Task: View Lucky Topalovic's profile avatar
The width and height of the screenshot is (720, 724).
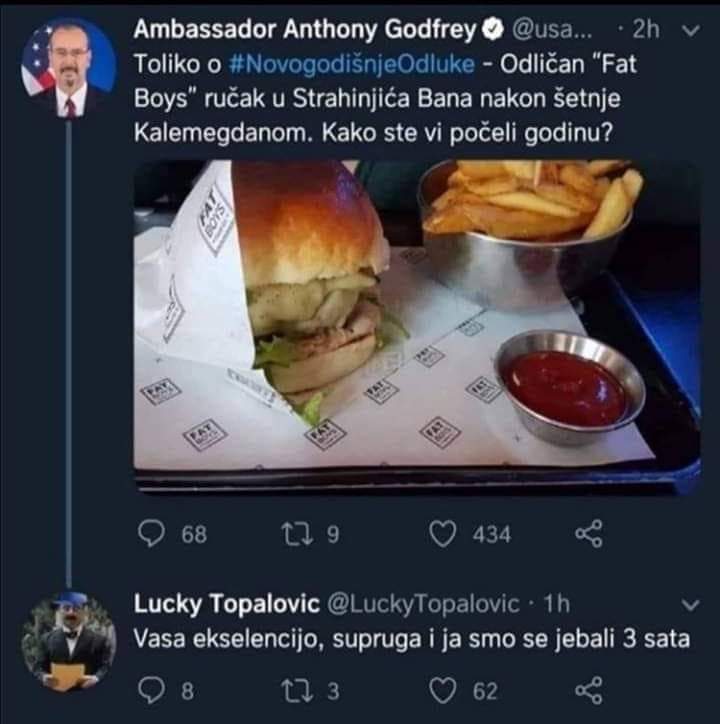Action: [68, 641]
